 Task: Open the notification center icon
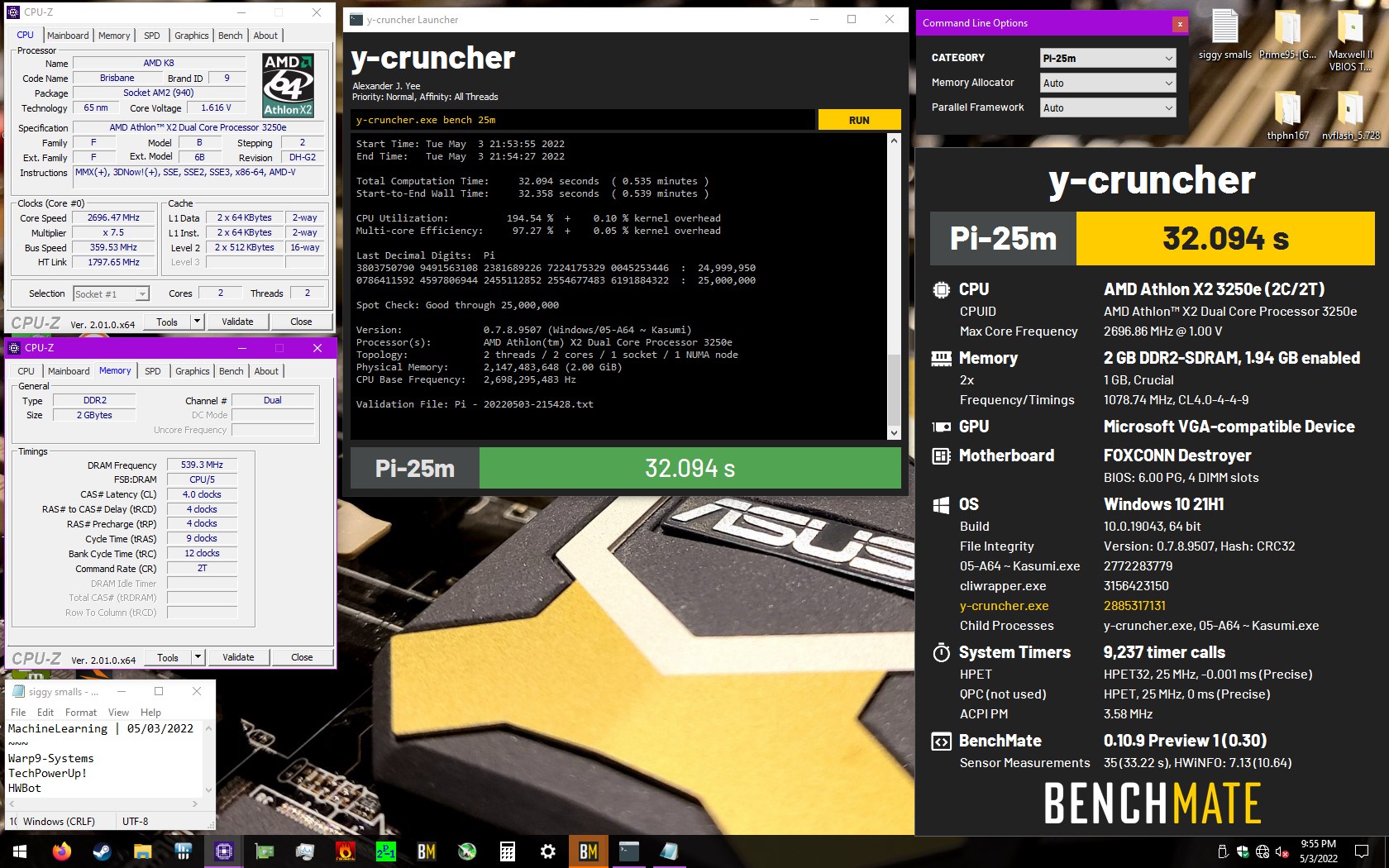(x=1361, y=851)
